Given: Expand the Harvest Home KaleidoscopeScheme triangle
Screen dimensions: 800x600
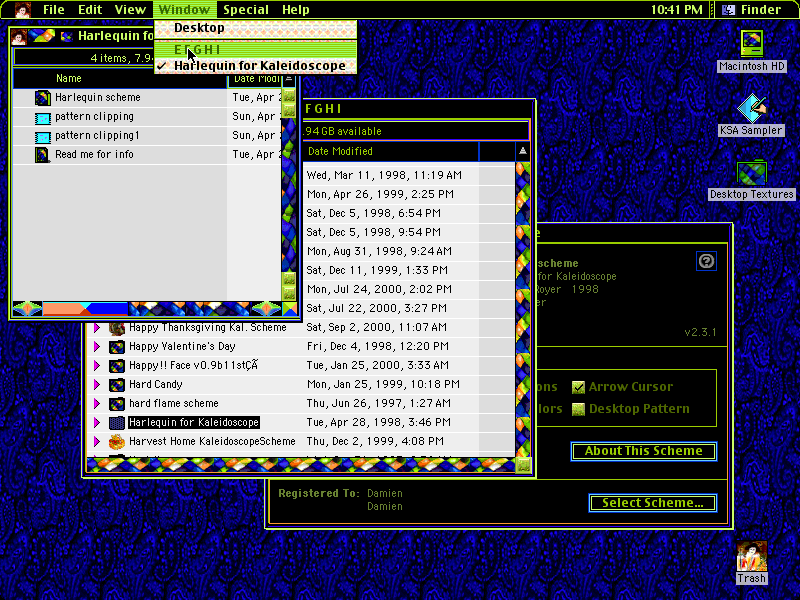Looking at the screenshot, I should pos(97,442).
